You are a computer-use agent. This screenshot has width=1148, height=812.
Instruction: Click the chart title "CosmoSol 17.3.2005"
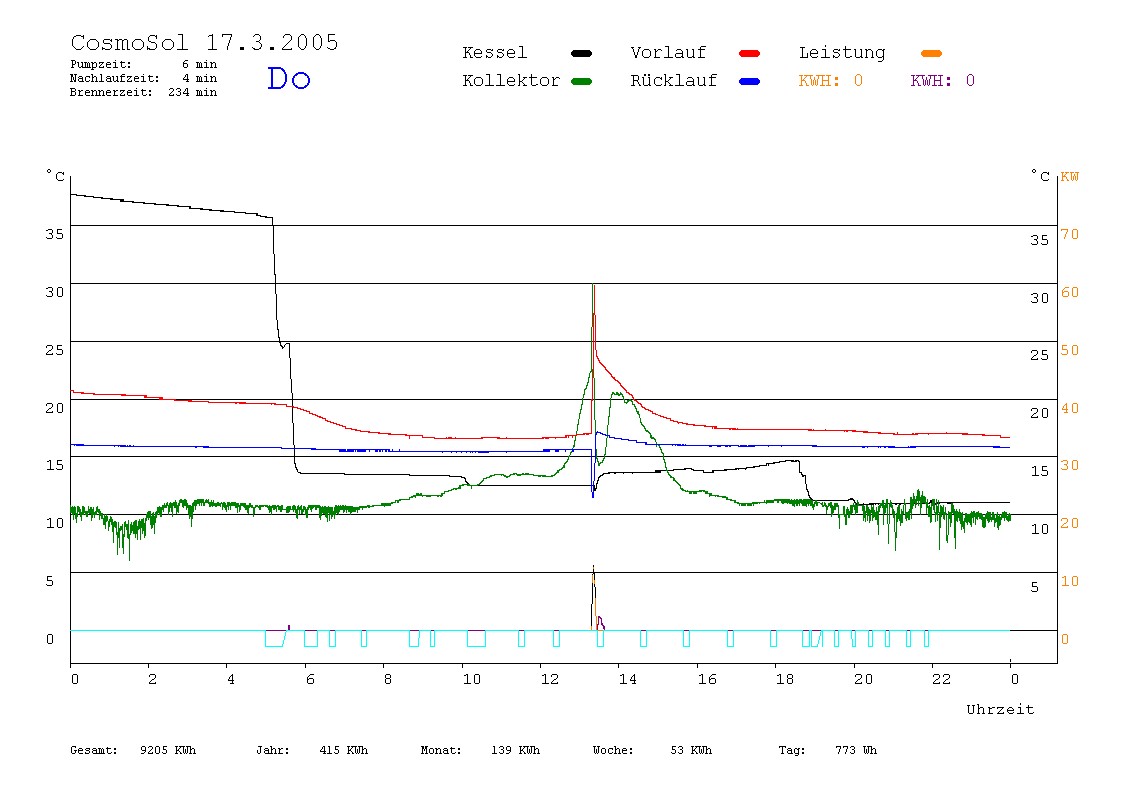[x=204, y=42]
